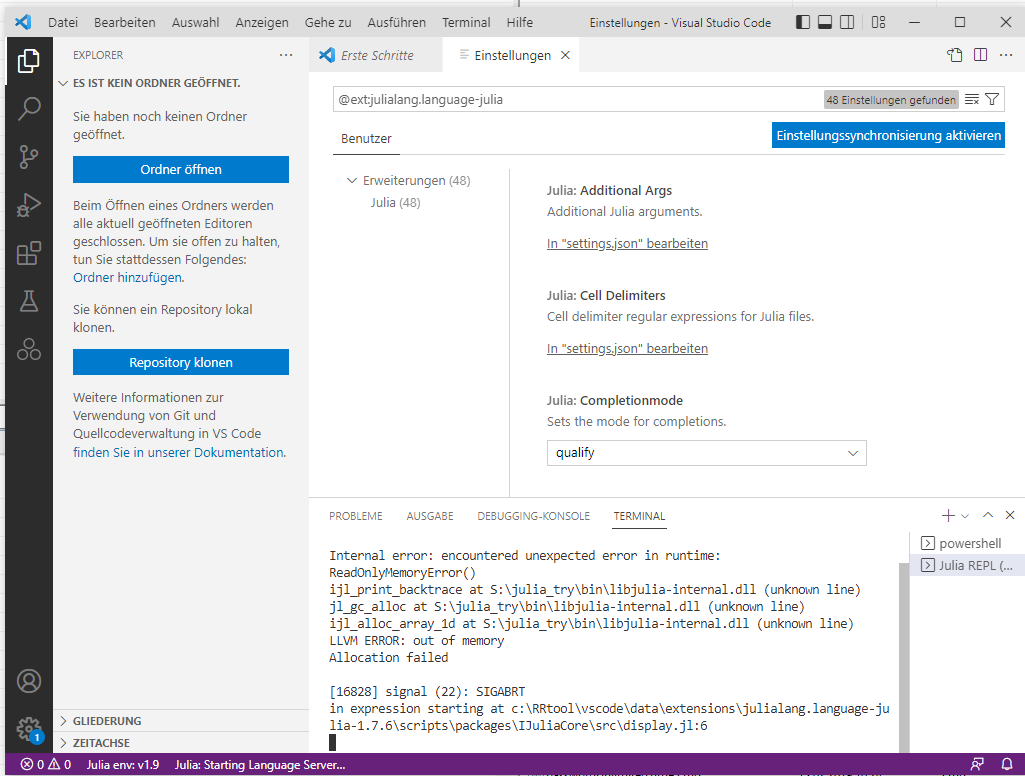Click the errors and warnings status indicator

tap(46, 764)
